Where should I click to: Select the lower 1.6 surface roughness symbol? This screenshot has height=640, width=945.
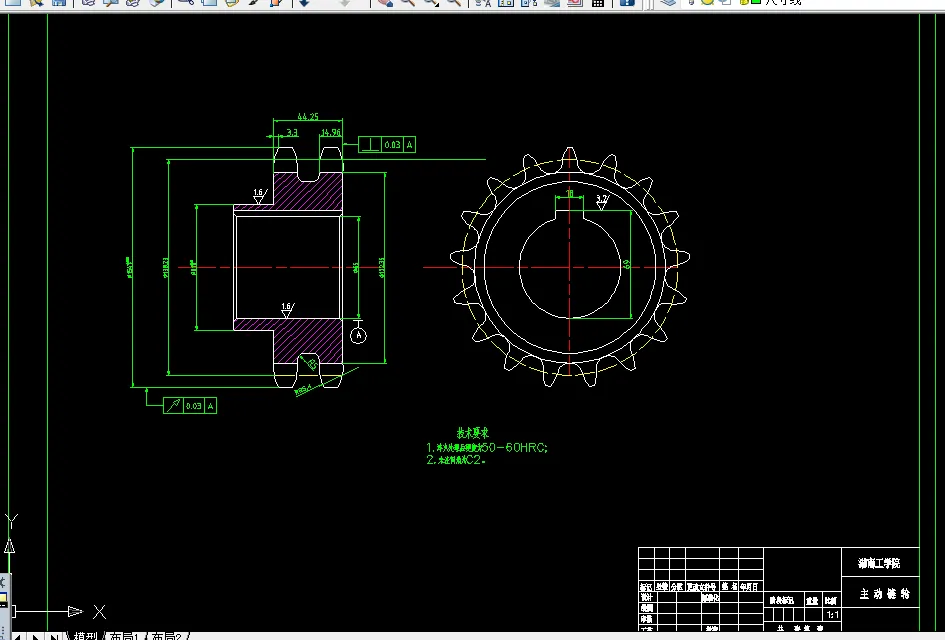[x=288, y=310]
